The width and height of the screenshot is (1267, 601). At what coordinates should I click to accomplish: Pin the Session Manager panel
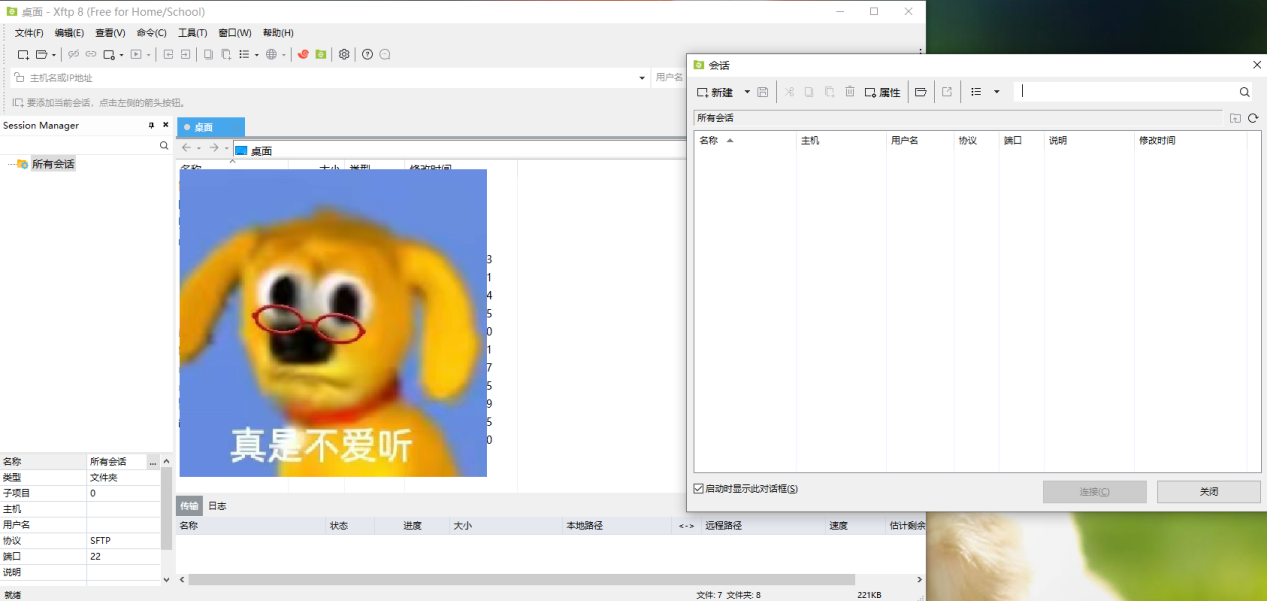pyautogui.click(x=152, y=126)
